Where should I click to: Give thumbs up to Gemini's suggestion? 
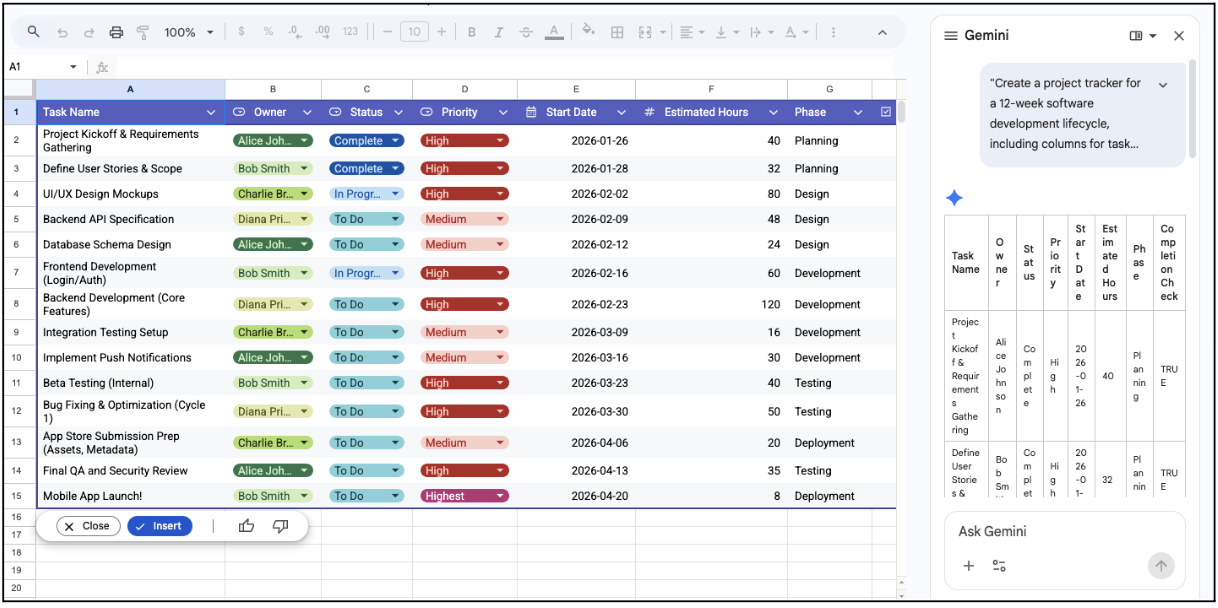tap(246, 525)
